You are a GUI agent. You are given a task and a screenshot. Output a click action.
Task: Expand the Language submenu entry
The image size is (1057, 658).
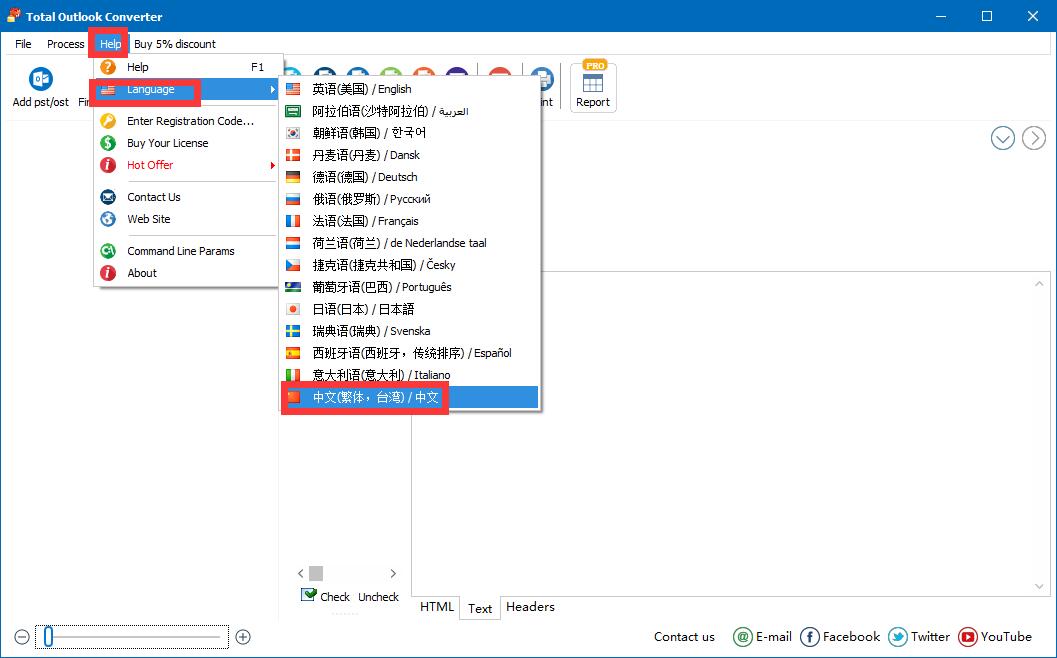click(187, 89)
